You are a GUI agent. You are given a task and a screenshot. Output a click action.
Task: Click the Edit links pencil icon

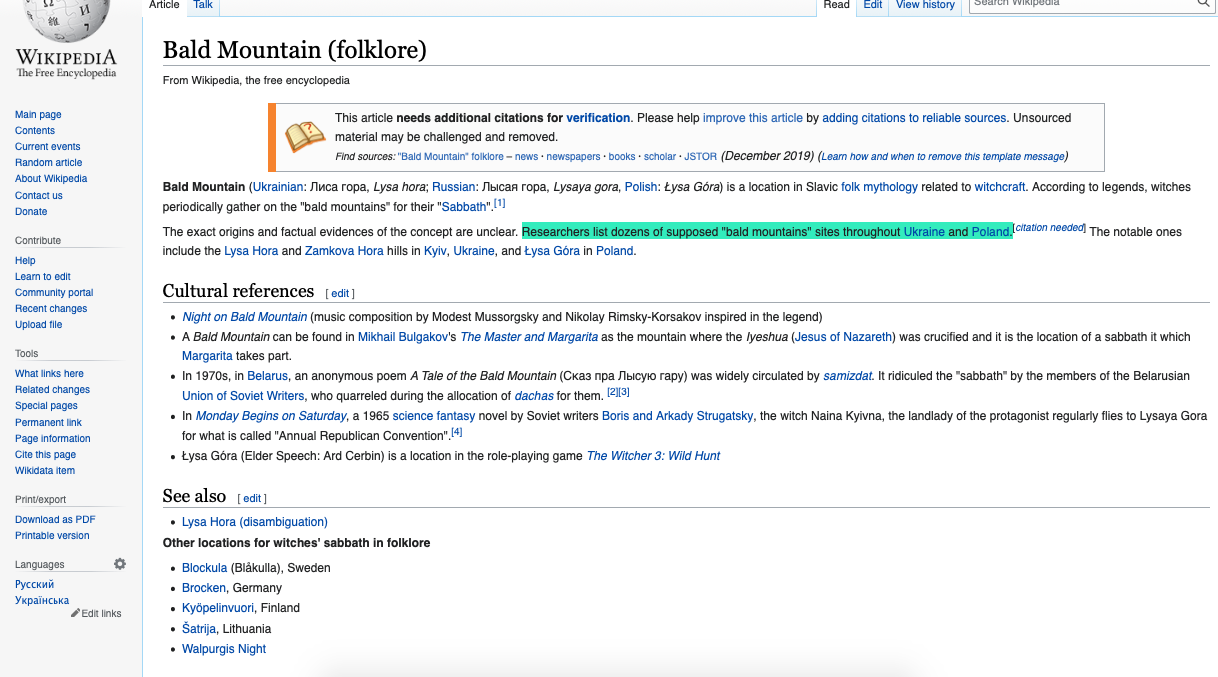[75, 613]
